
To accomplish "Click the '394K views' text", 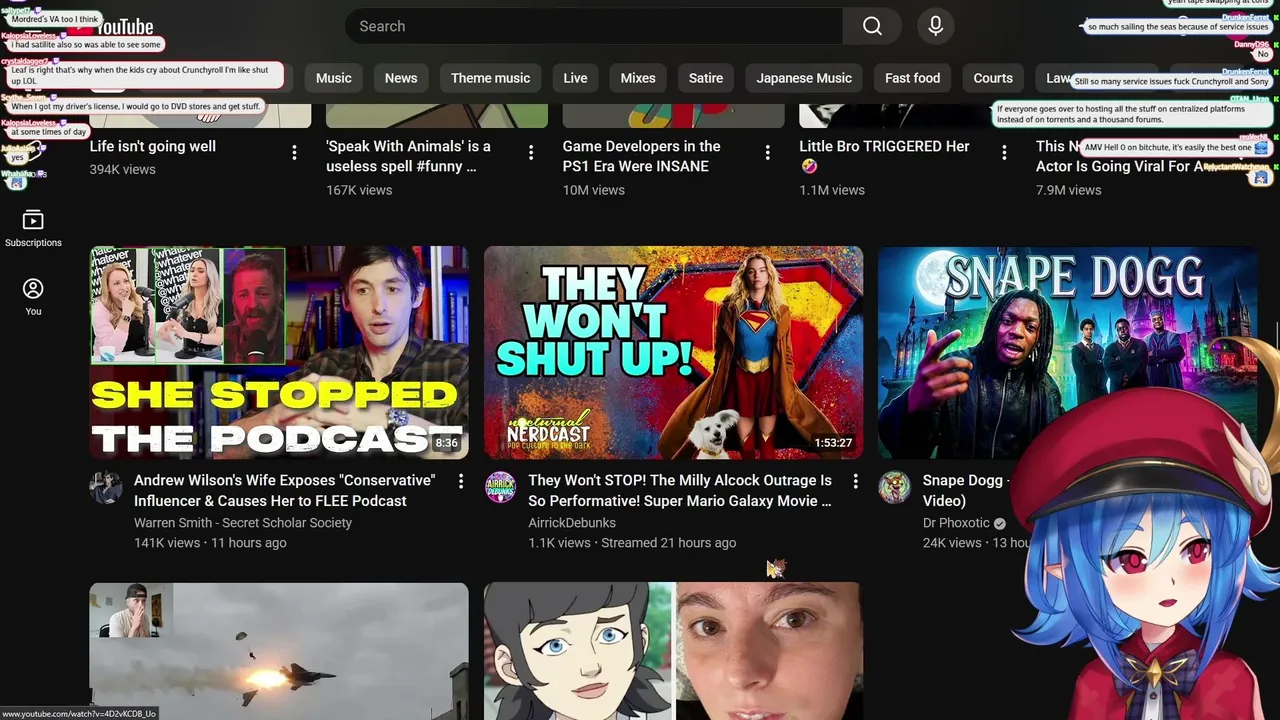I will (123, 169).
